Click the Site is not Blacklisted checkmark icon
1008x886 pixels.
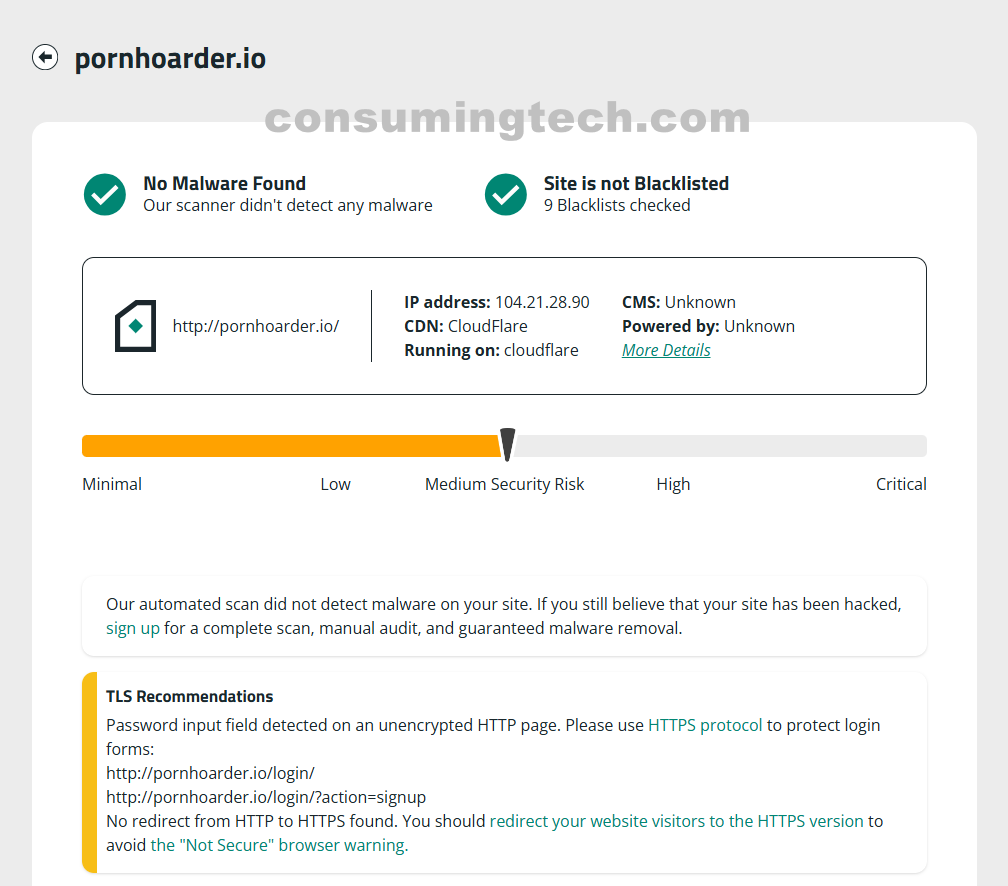coord(506,194)
